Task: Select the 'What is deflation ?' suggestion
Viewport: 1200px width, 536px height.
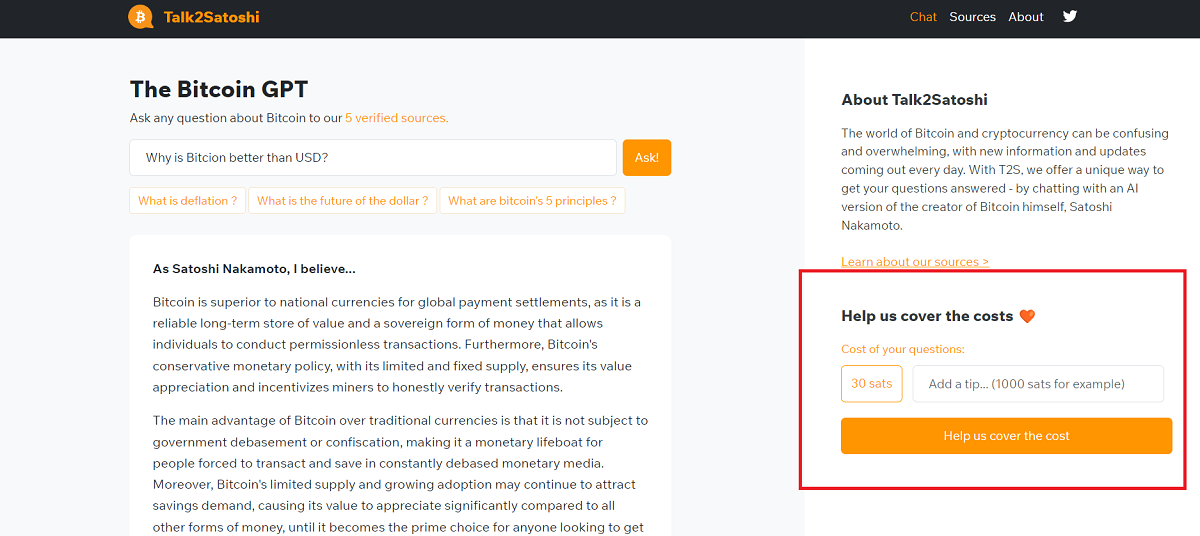Action: 187,201
